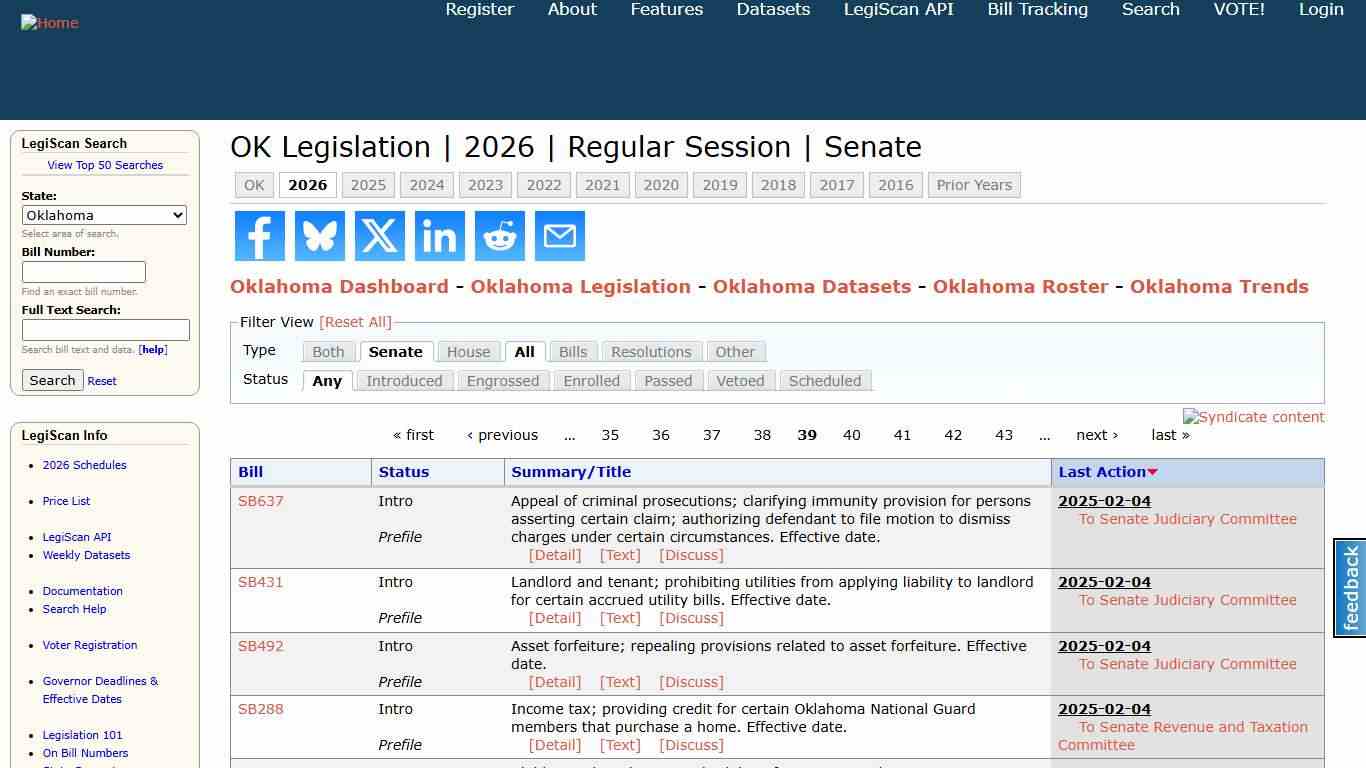Open the SB637 bill link

[260, 501]
